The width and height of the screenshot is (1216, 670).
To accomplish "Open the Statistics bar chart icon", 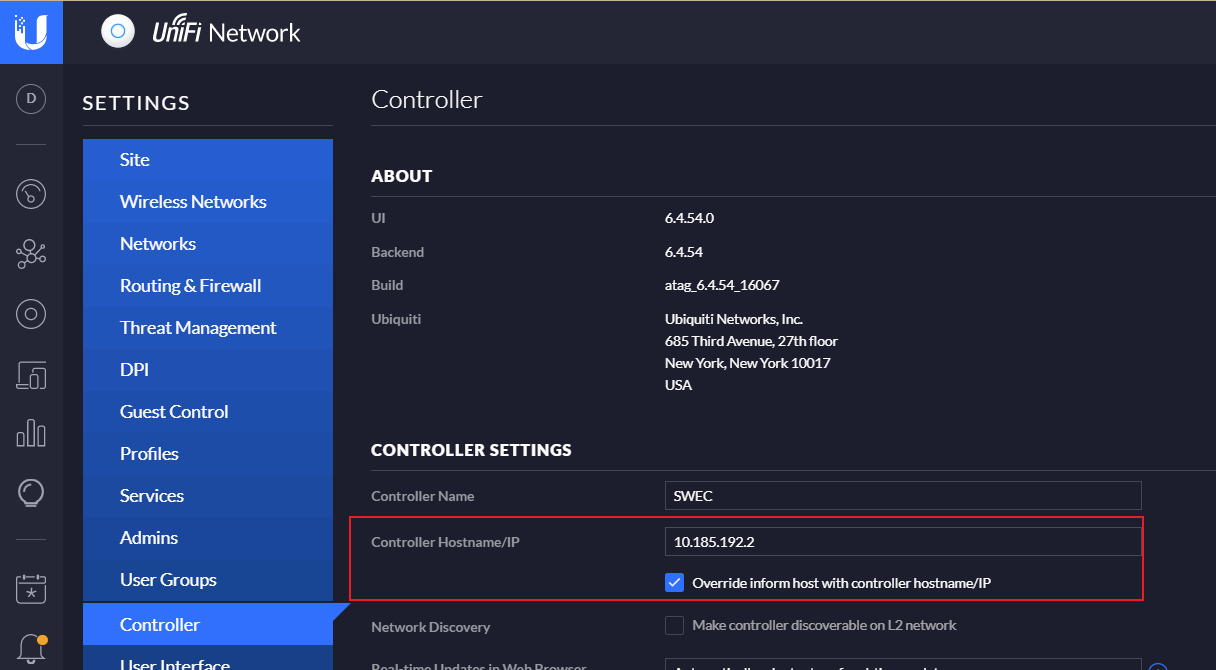I will click(x=31, y=433).
